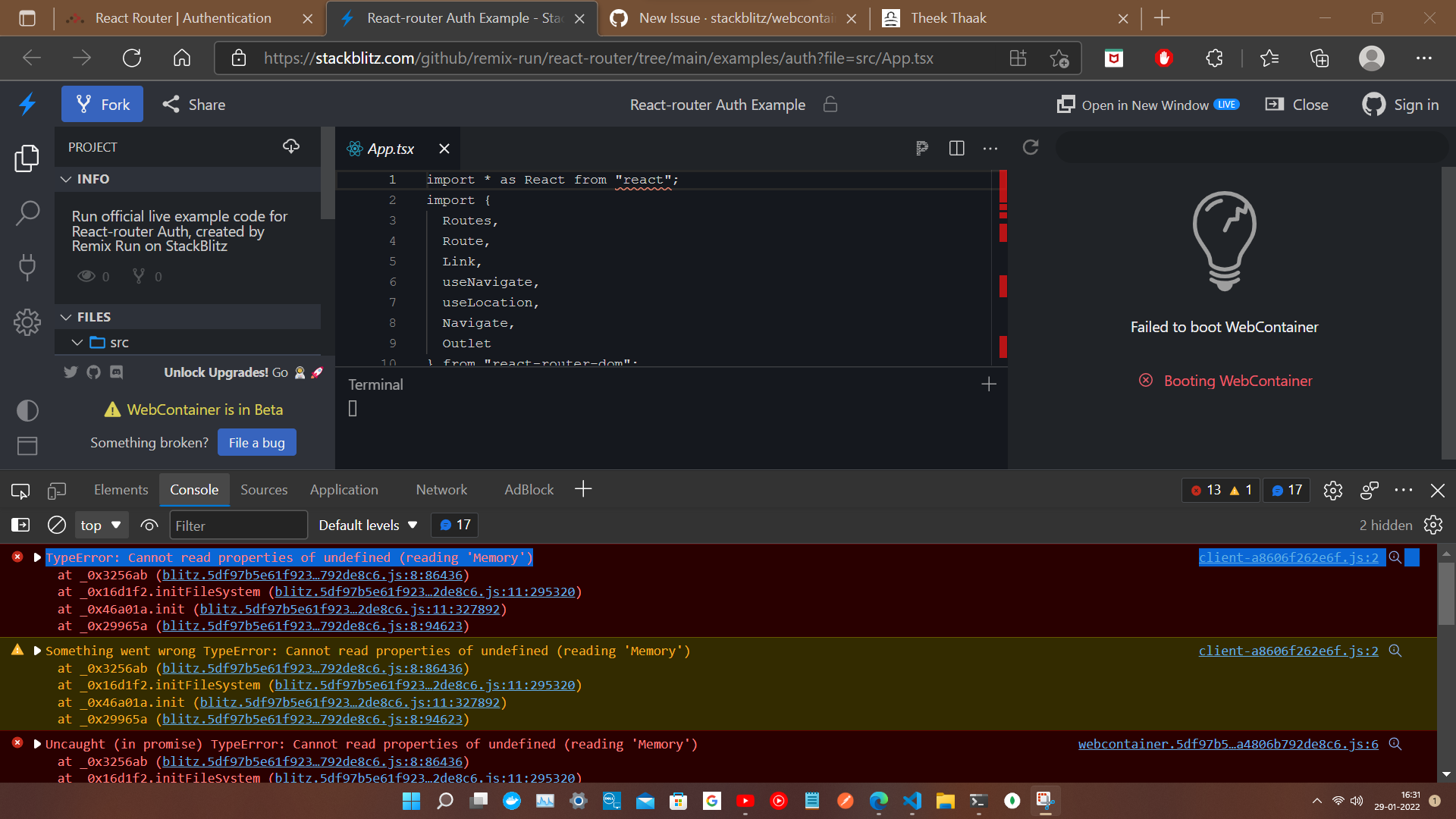The width and height of the screenshot is (1456, 819).
Task: Switch to the Network tab
Action: tap(441, 489)
